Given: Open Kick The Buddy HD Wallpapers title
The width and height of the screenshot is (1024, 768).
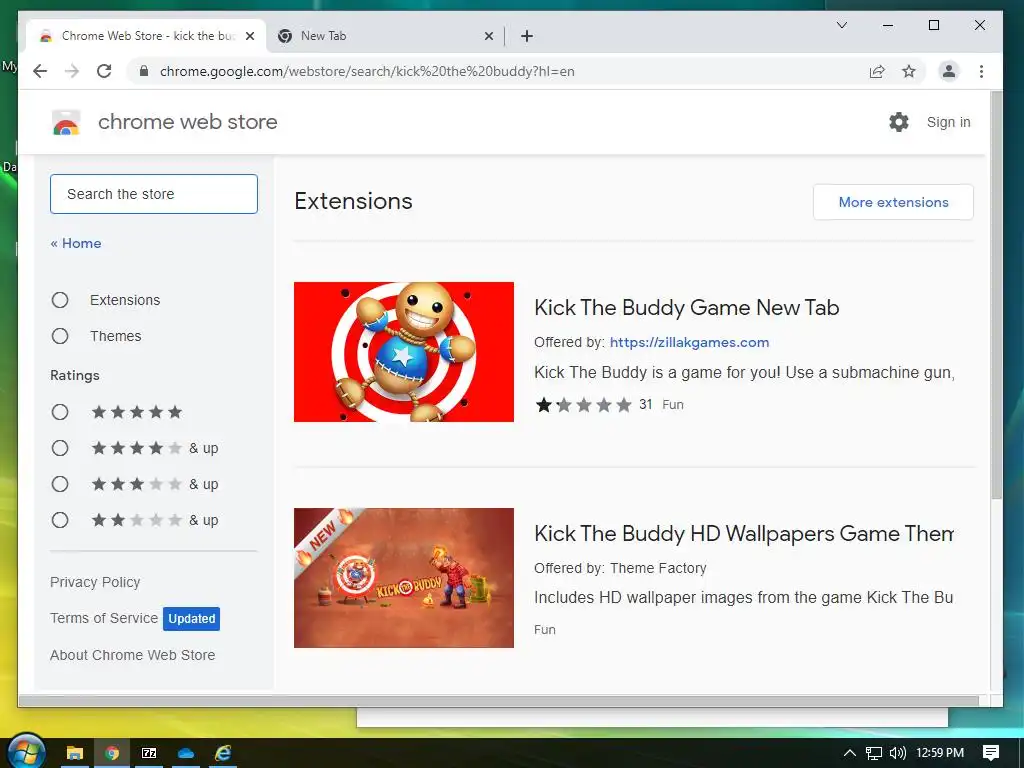Looking at the screenshot, I should (x=744, y=534).
